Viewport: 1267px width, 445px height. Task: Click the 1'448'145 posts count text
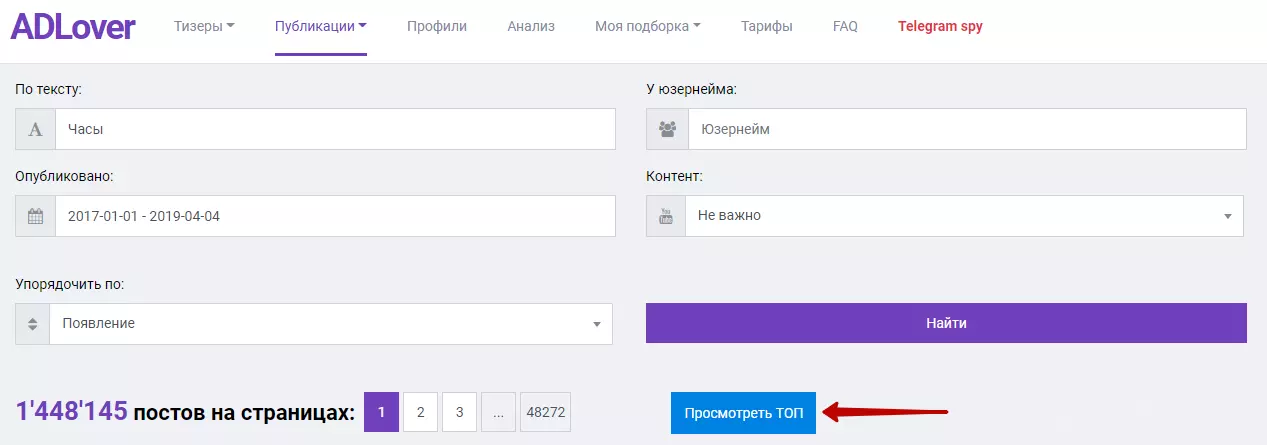click(71, 412)
